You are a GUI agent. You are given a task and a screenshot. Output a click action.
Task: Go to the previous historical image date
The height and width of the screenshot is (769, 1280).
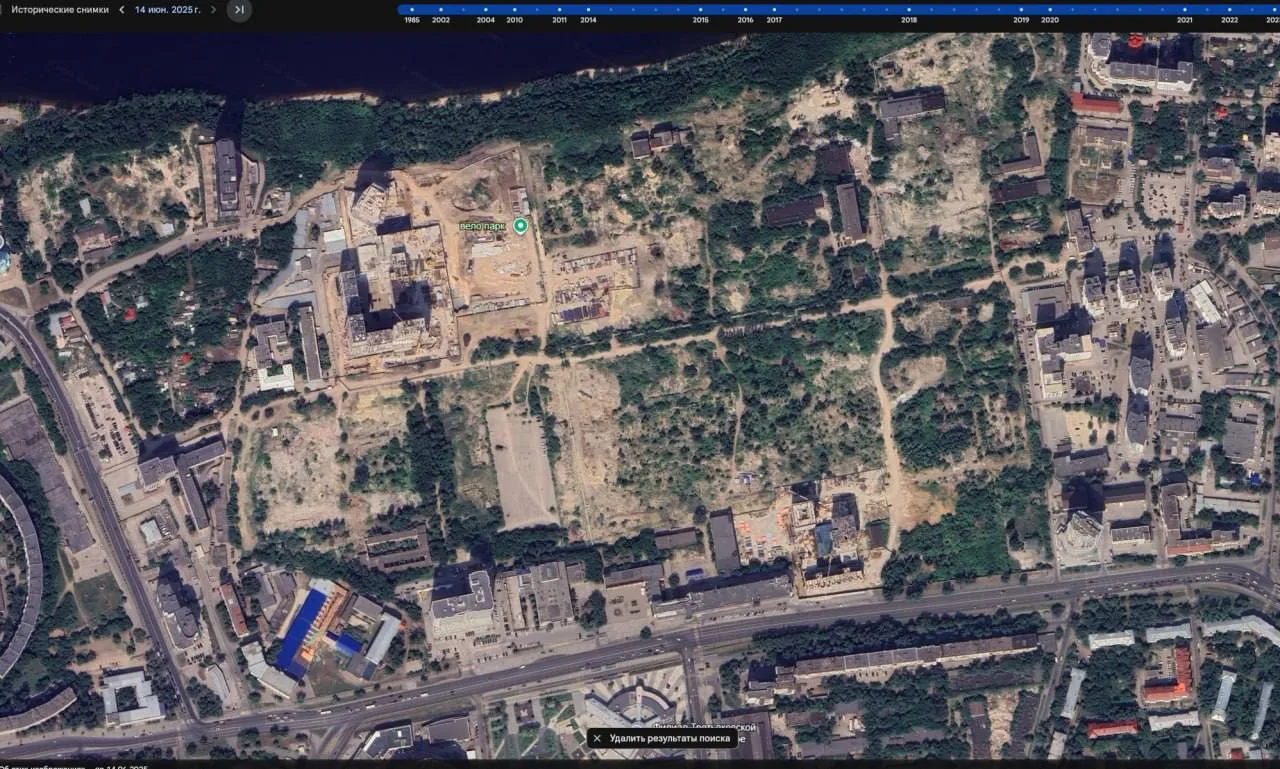click(x=121, y=10)
